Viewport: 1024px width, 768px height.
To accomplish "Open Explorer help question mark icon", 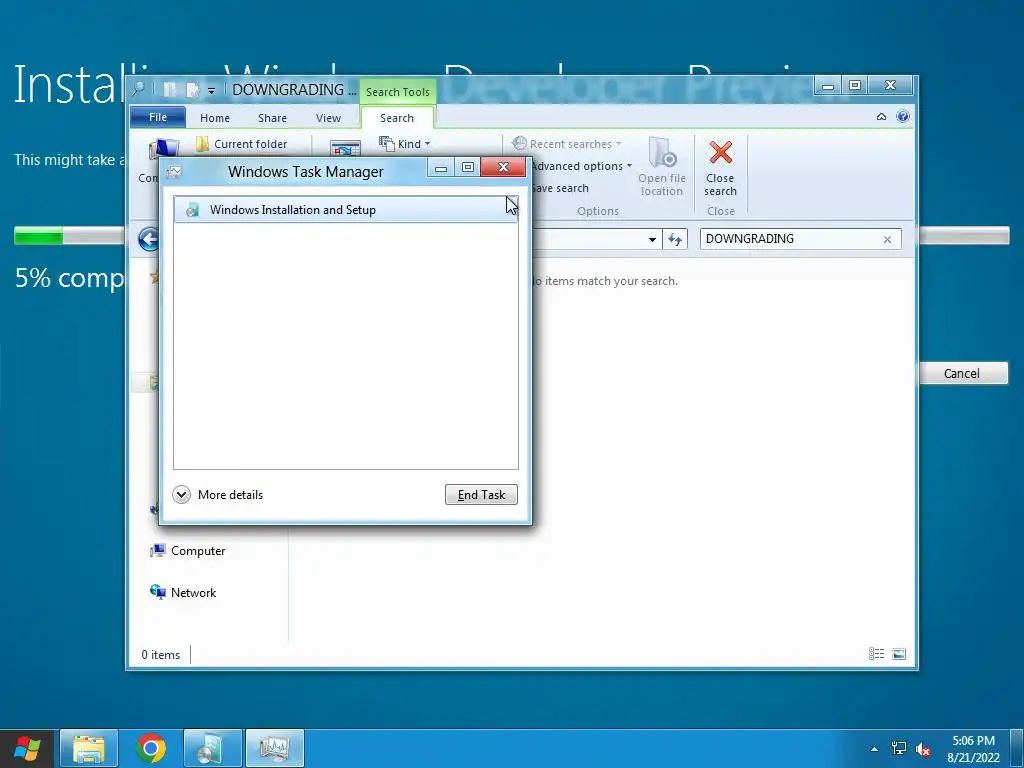I will pyautogui.click(x=903, y=117).
